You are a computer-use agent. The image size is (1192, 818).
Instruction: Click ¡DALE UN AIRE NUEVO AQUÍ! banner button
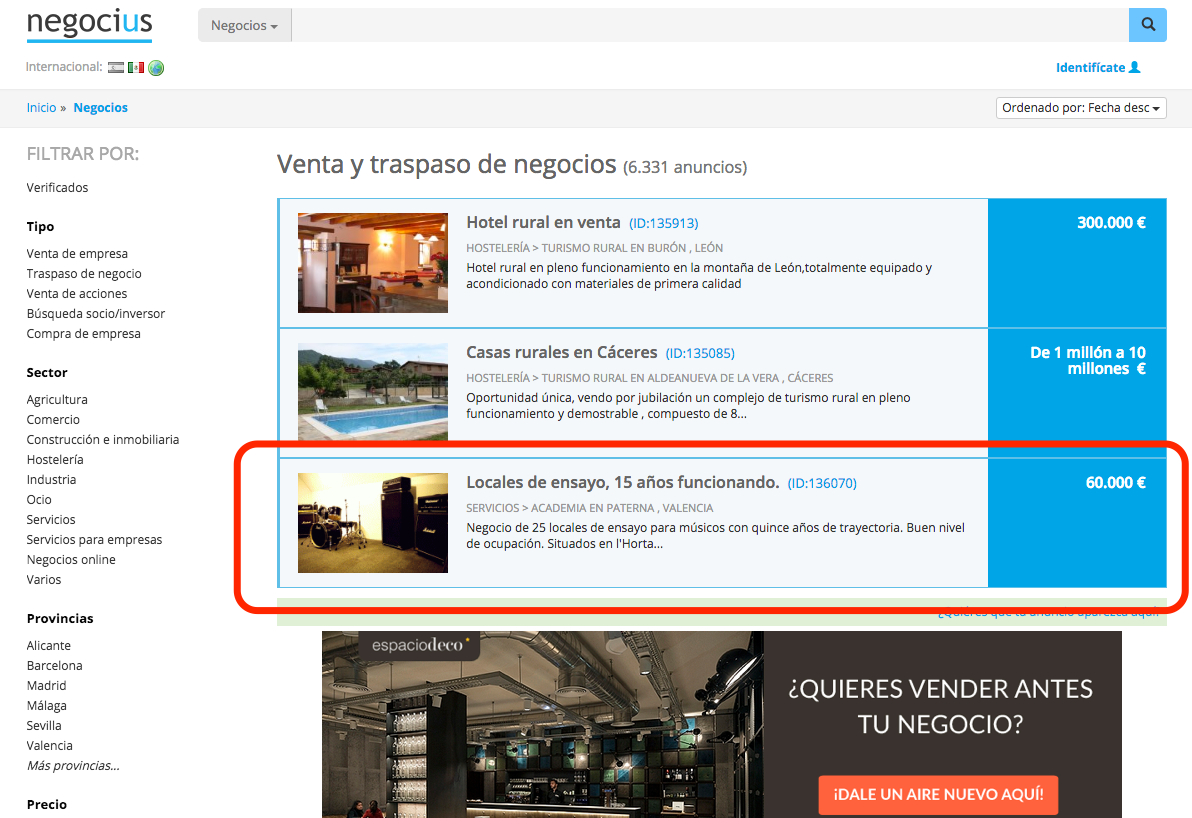pyautogui.click(x=938, y=794)
